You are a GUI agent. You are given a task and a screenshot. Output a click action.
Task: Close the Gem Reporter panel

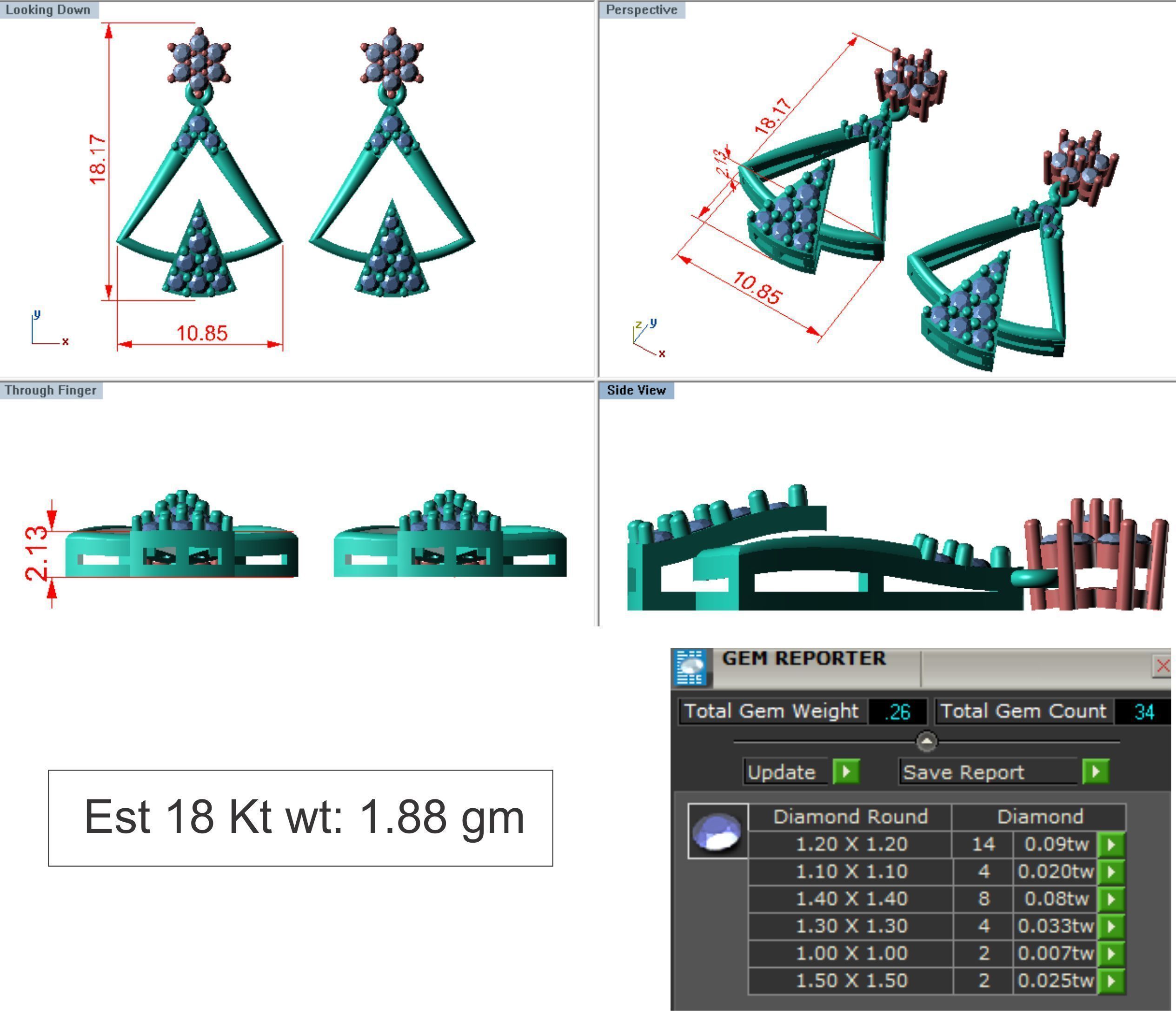1163,666
